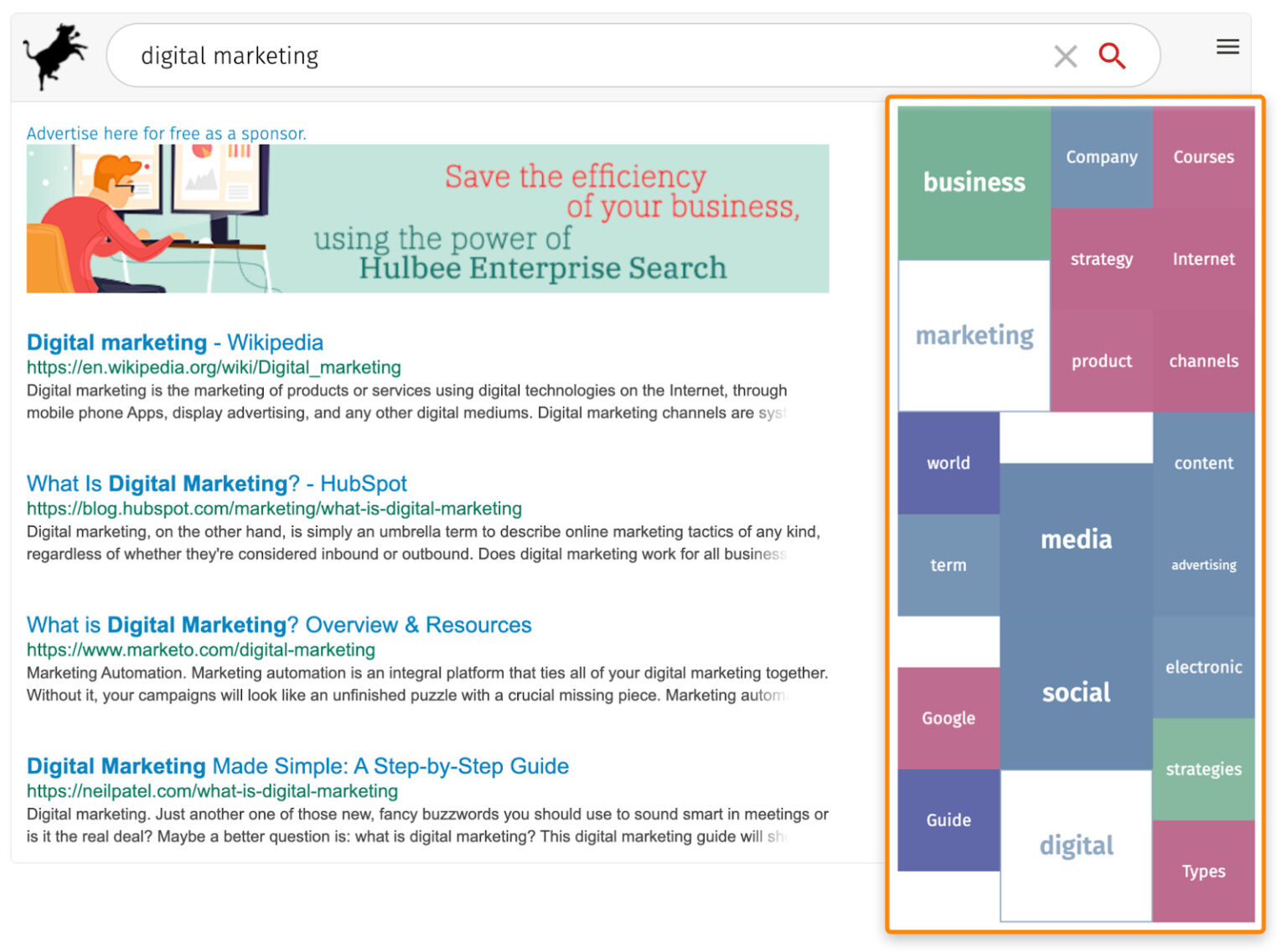Click the purple world tile
The width and height of the screenshot is (1287, 952).
[x=948, y=463]
